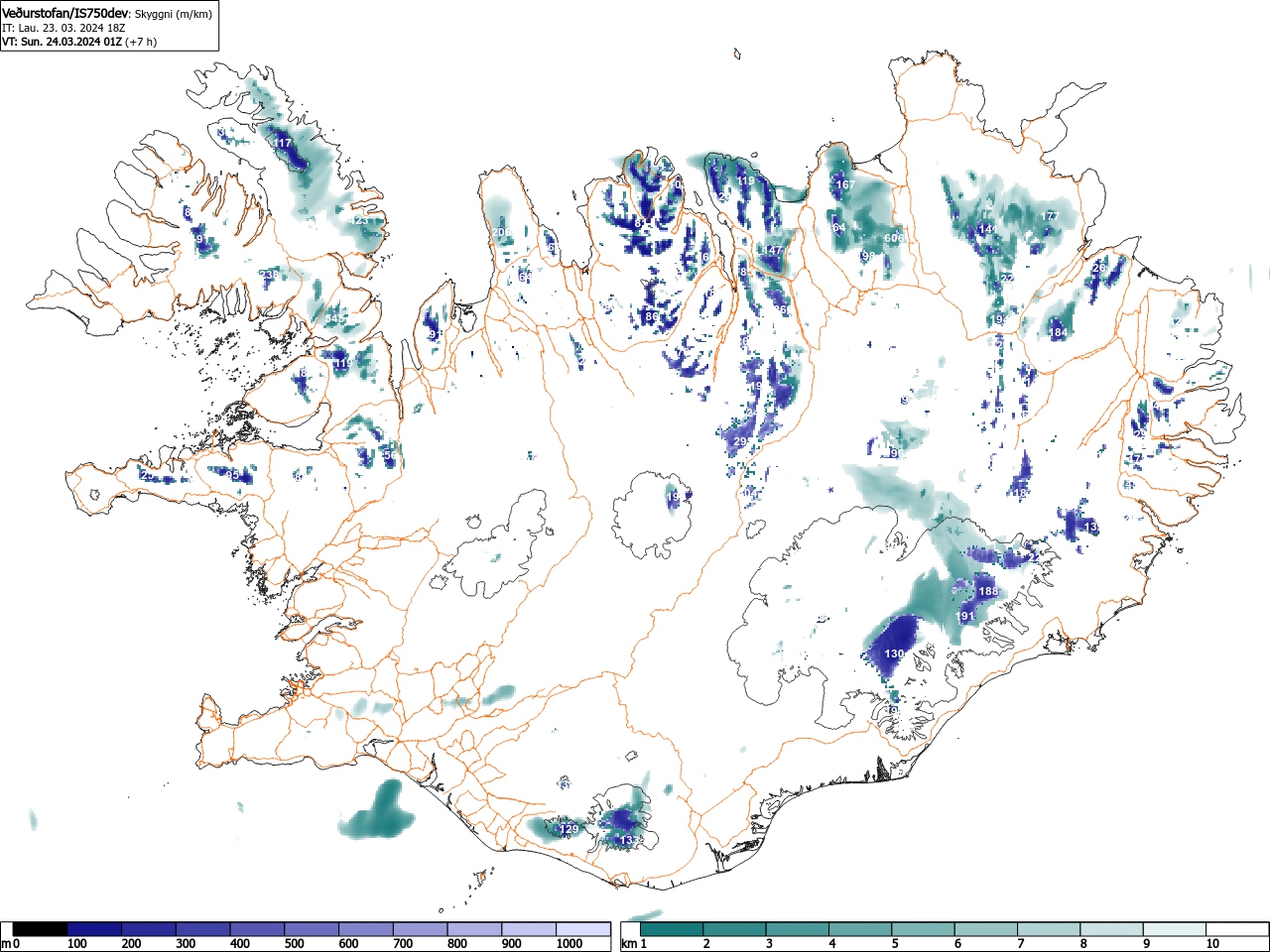This screenshot has height=952, width=1270.
Task: Pick the 500–600 m purple legend swatch
Action: 313,929
